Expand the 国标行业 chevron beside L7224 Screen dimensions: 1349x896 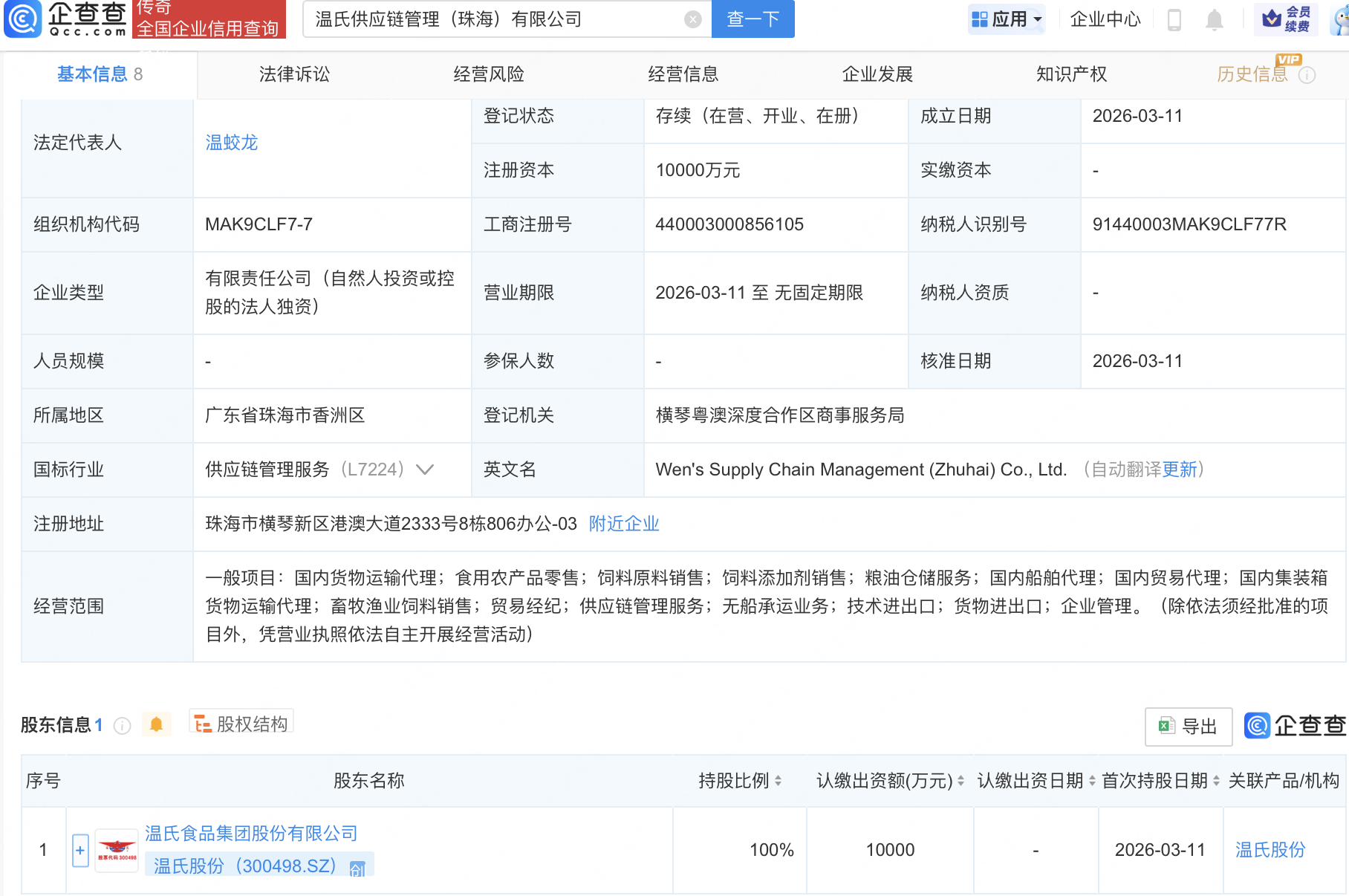424,470
